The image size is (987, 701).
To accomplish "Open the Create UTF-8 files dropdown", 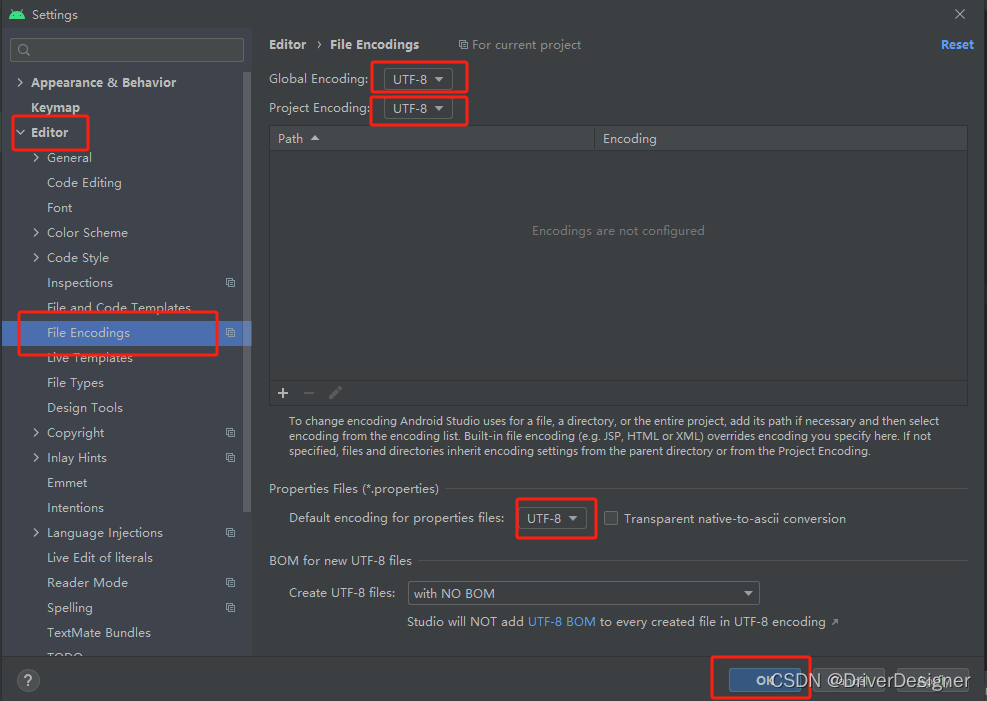I will 584,593.
